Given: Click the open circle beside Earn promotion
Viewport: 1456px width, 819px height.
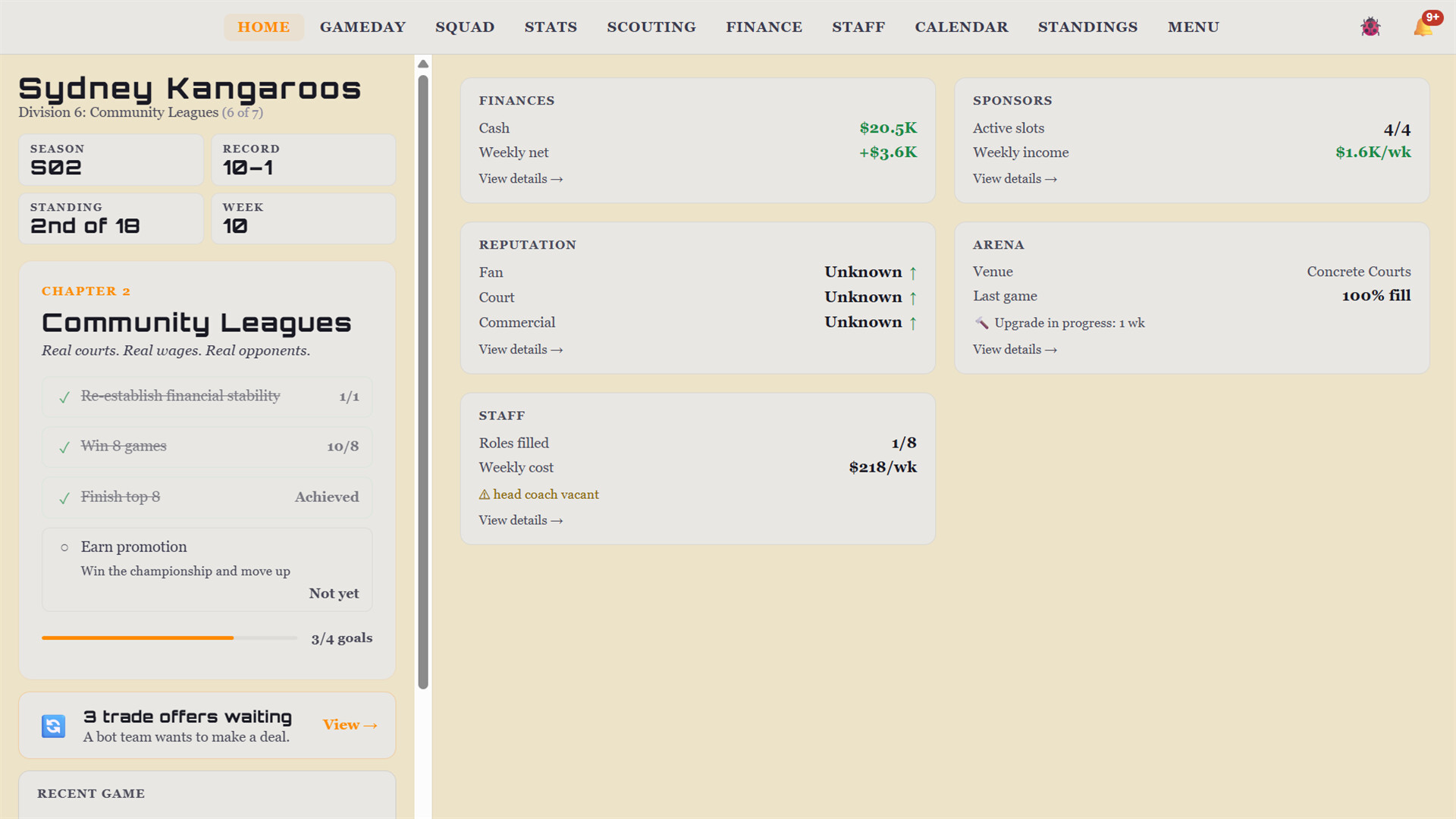Looking at the screenshot, I should (x=64, y=548).
